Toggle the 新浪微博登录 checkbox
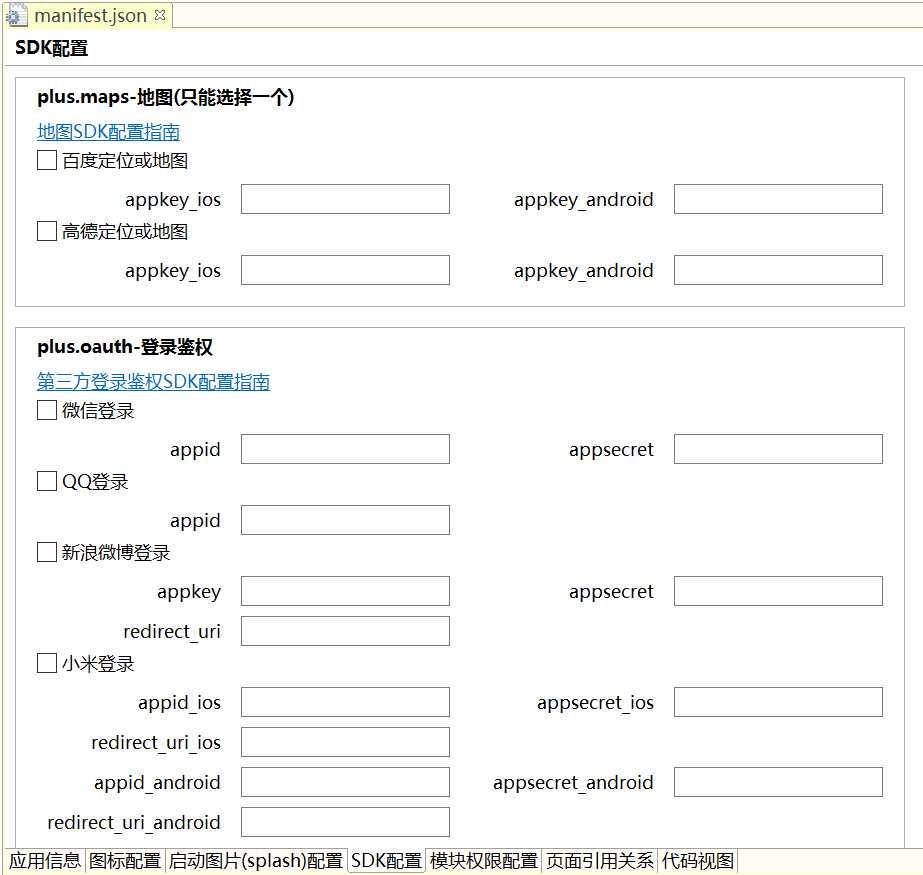Image resolution: width=923 pixels, height=875 pixels. coord(47,553)
